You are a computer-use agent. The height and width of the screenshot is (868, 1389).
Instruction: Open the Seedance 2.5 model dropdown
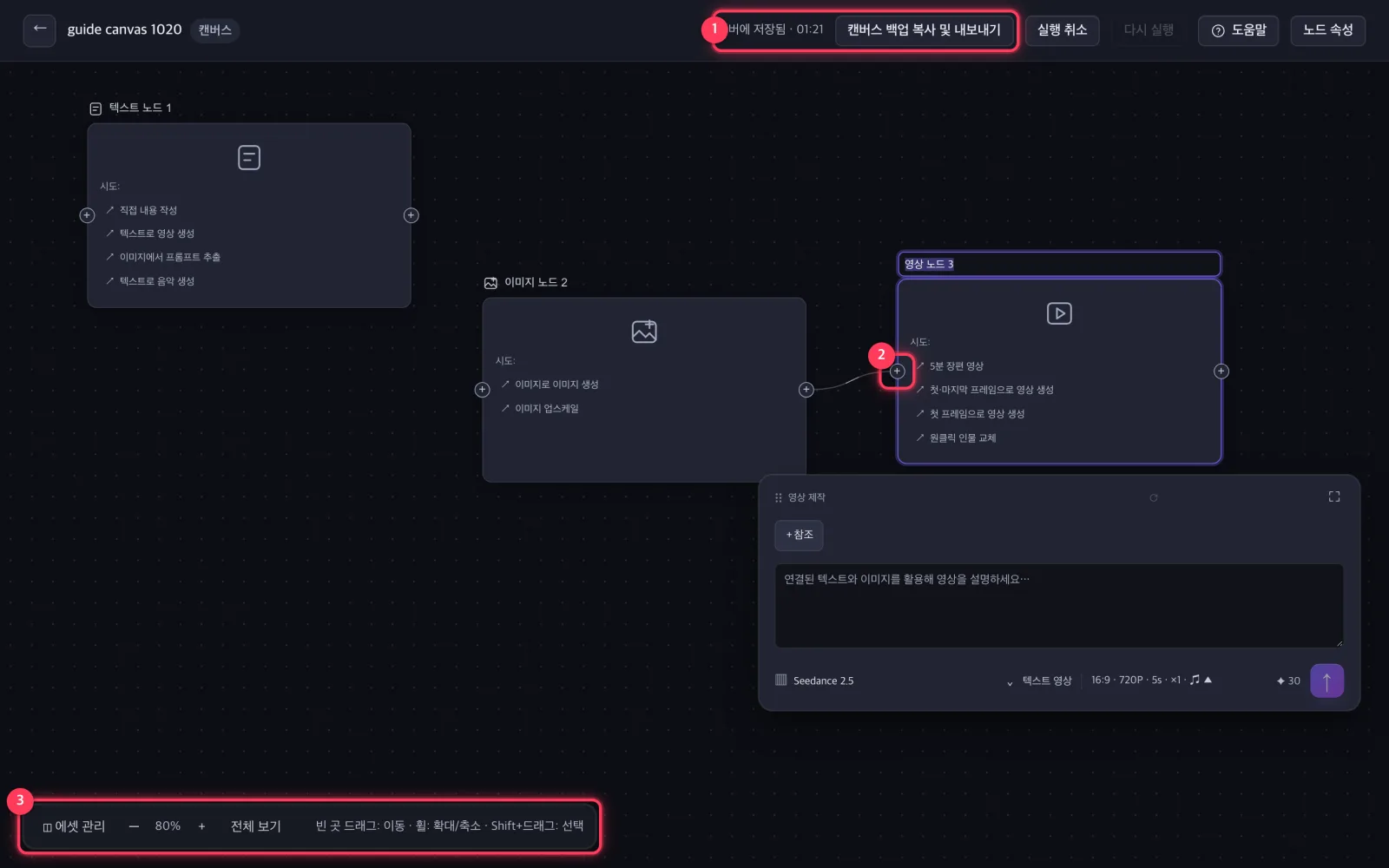tap(894, 681)
